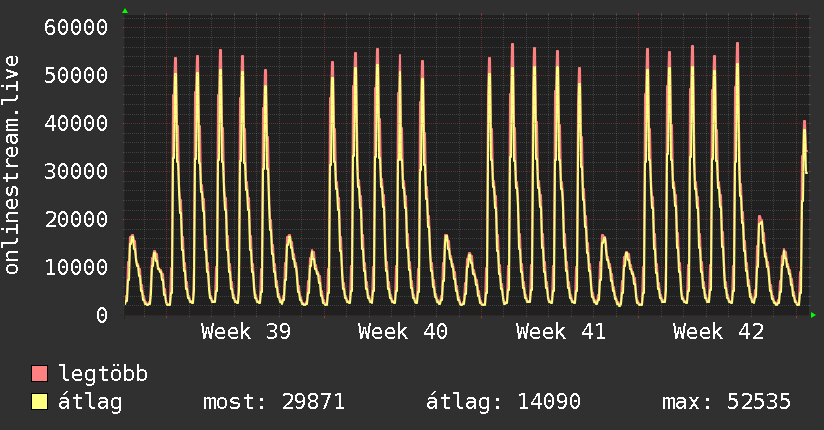Click the 40000 y-axis tick label
824x430 pixels.
(x=76, y=124)
